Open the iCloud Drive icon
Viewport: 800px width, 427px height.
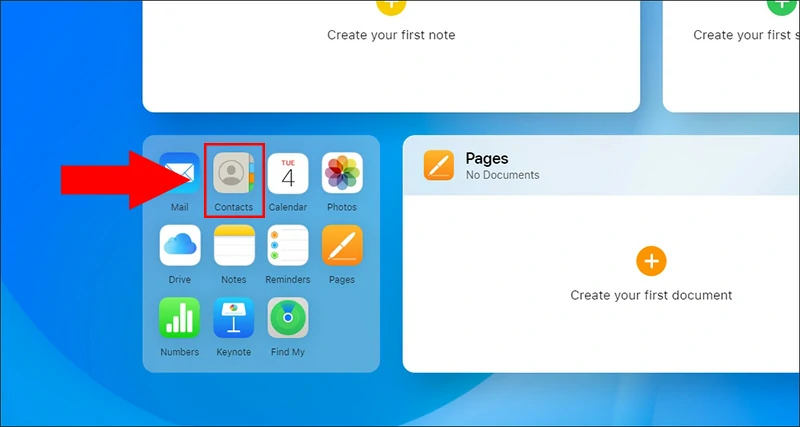click(180, 245)
